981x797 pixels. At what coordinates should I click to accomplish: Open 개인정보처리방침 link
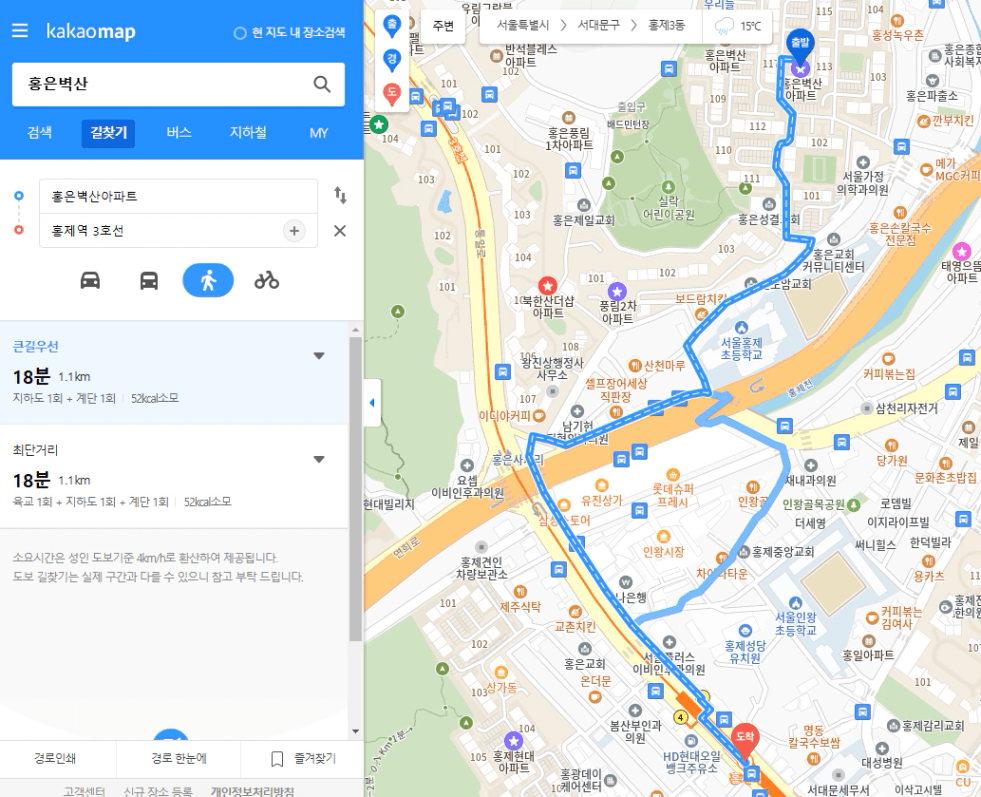(x=252, y=791)
